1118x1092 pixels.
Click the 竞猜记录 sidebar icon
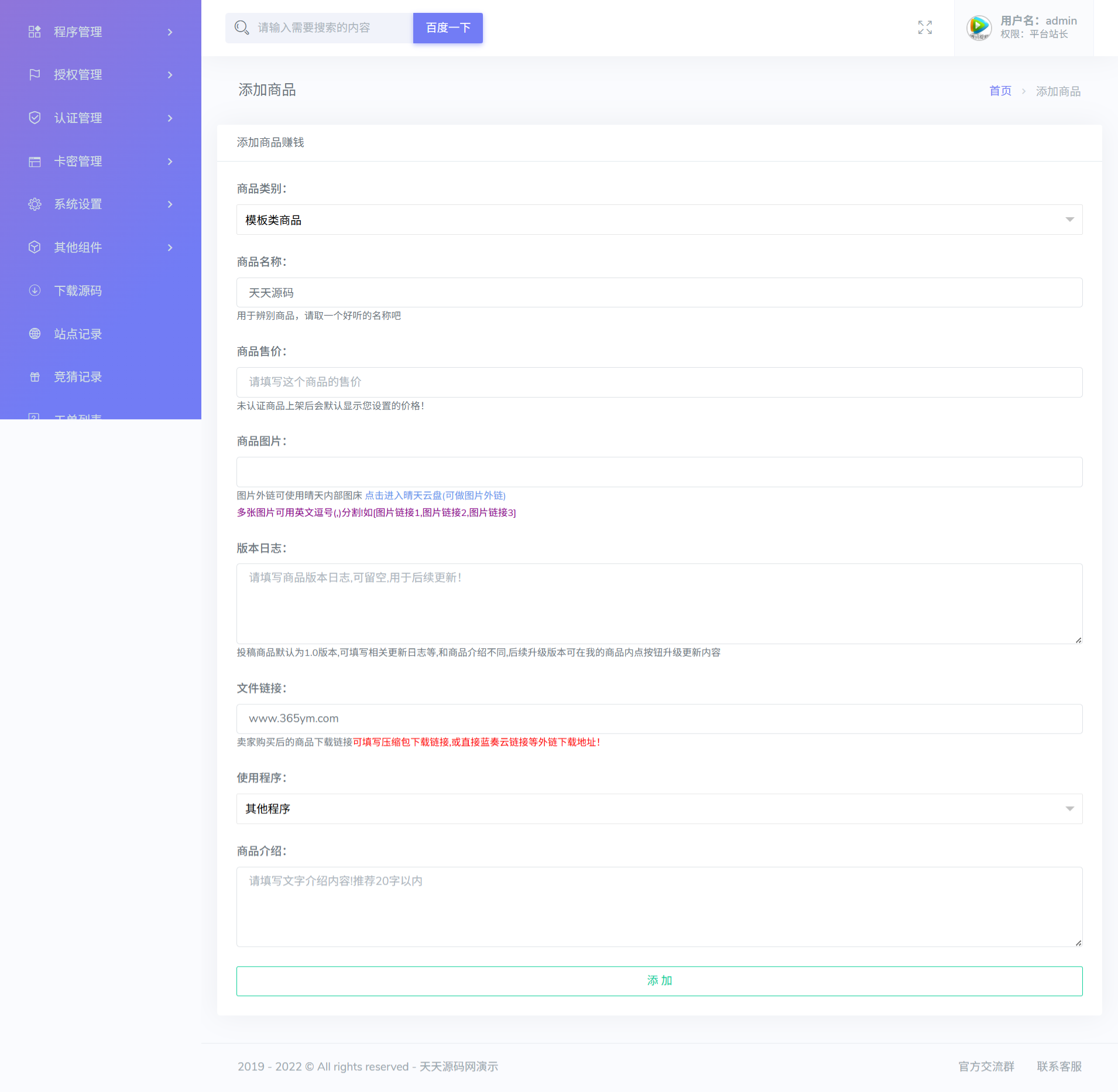point(35,376)
